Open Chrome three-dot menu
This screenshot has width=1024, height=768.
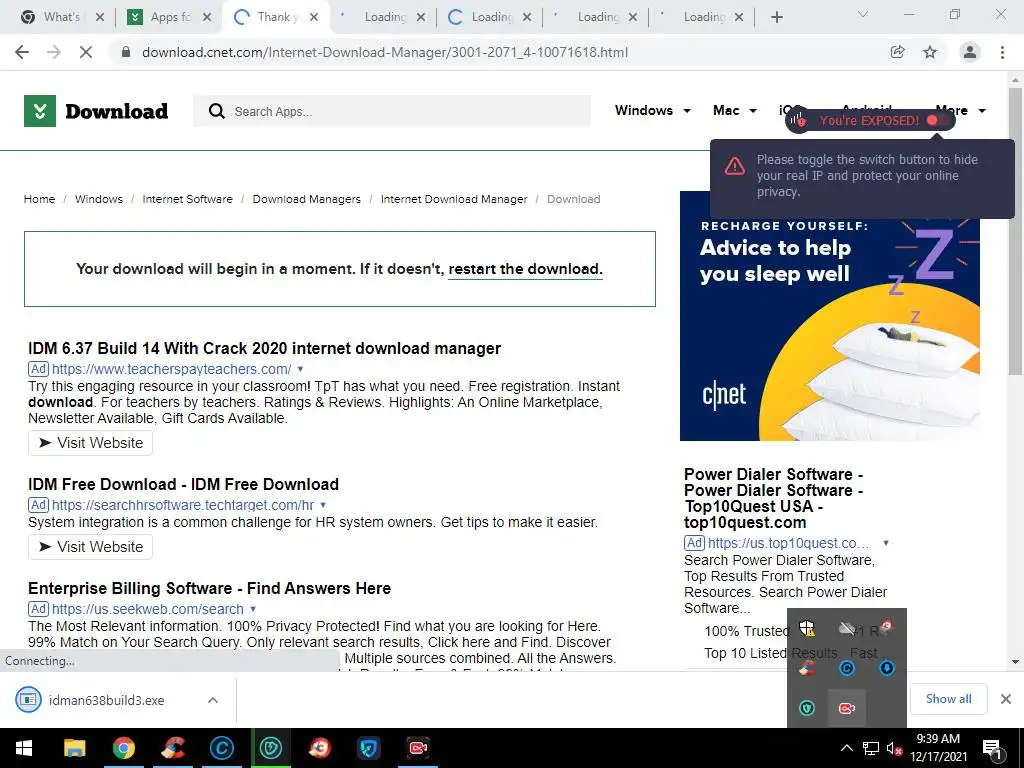pyautogui.click(x=1002, y=52)
